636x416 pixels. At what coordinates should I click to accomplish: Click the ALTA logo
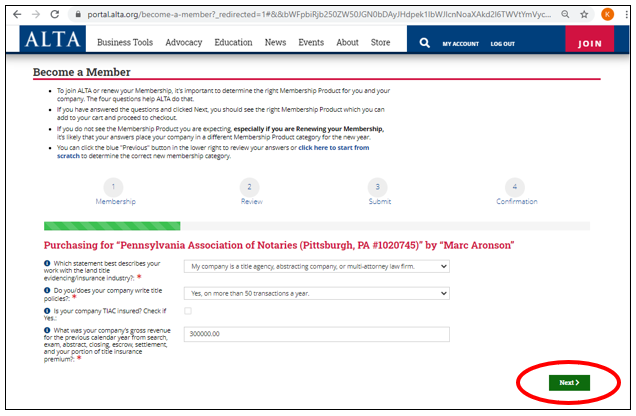[x=53, y=39]
